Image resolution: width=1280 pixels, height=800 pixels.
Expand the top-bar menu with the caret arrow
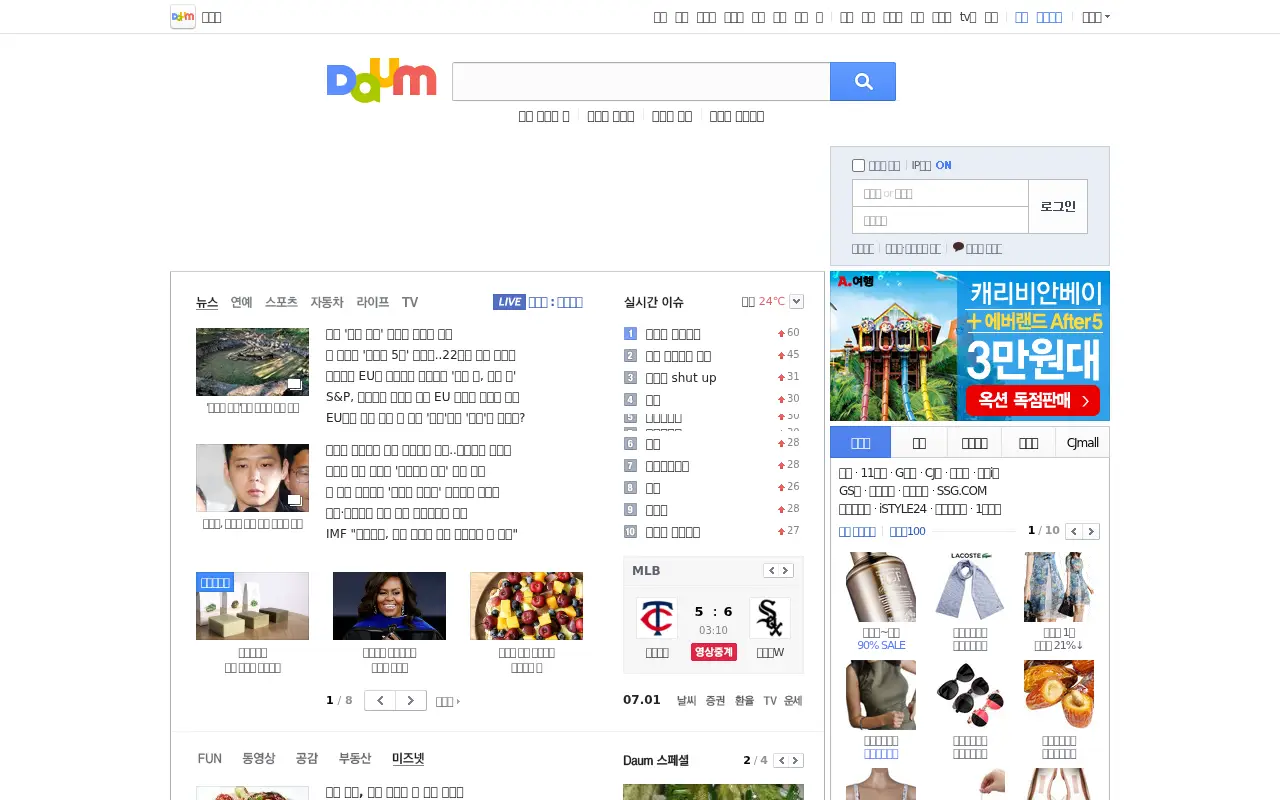(x=1097, y=17)
